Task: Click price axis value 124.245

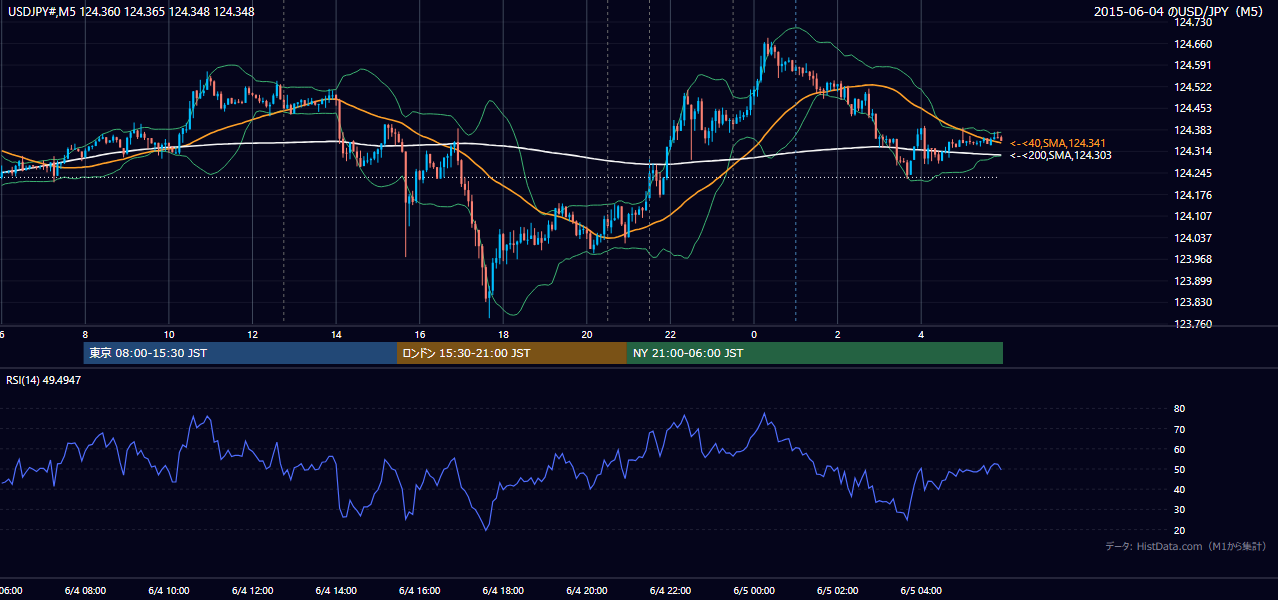Action: [1194, 173]
